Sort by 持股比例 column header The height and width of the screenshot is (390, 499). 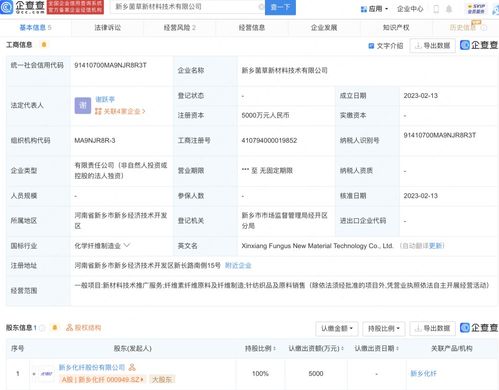tap(260, 349)
